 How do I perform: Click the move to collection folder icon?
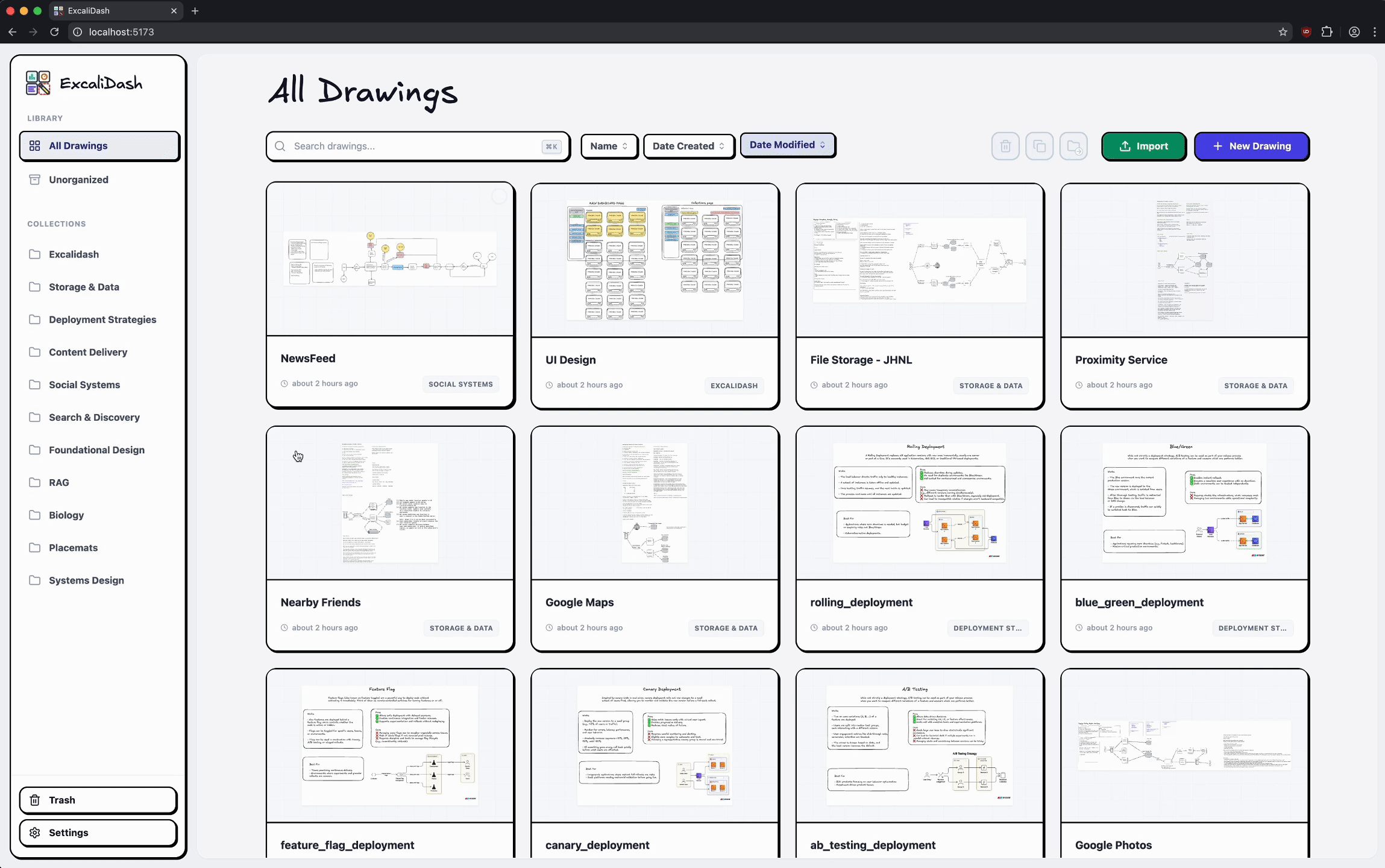tap(1073, 146)
